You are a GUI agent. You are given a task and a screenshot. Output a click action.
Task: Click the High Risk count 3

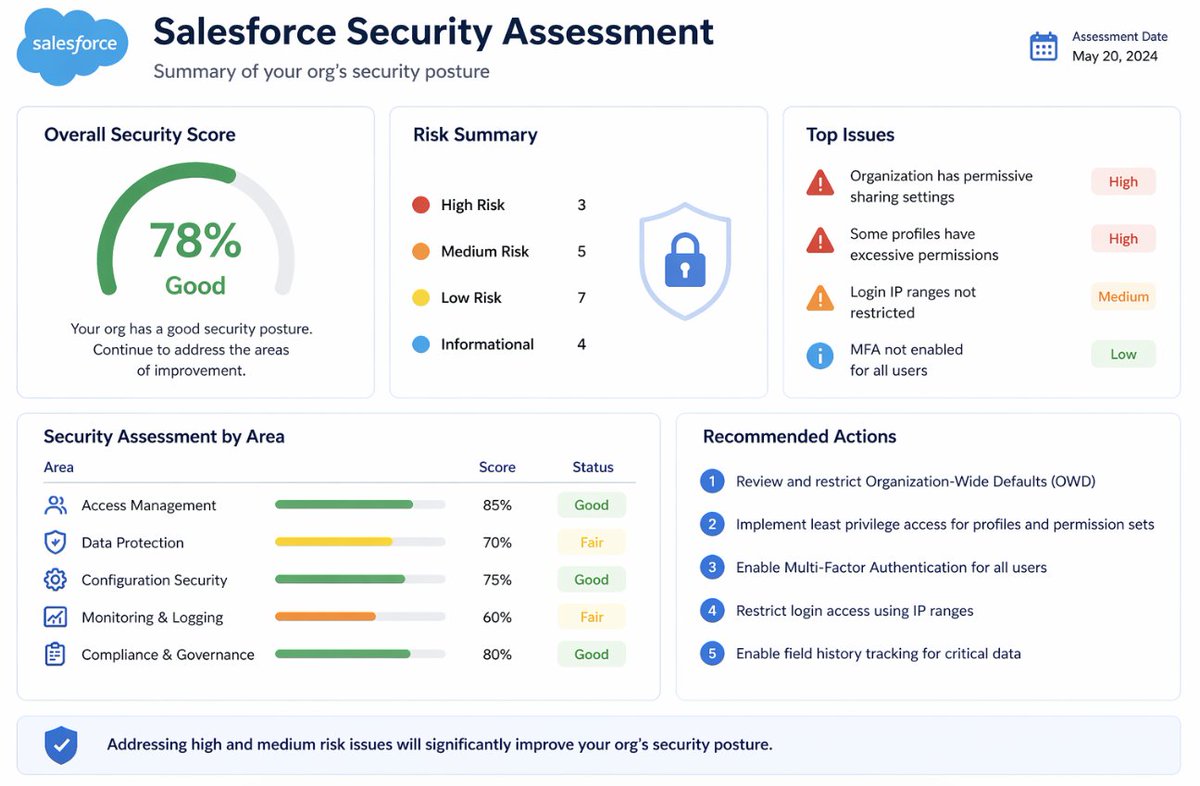tap(582, 205)
